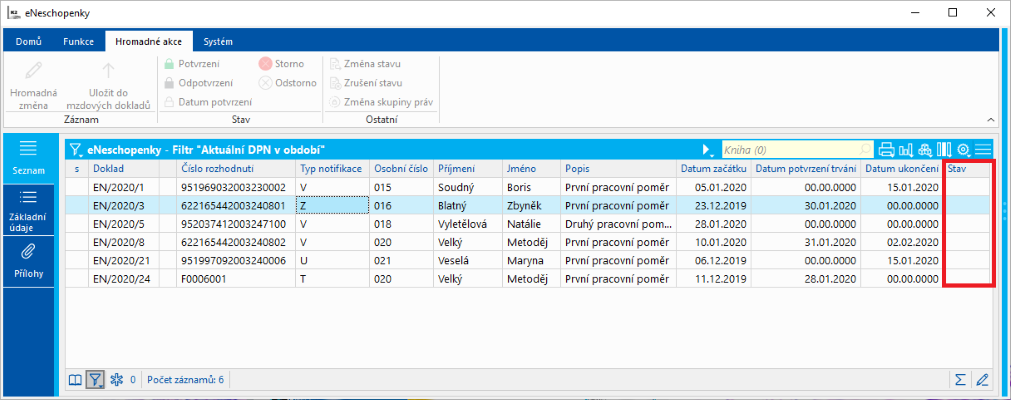Click the Stav column header
The image size is (1011, 400).
[x=967, y=168]
